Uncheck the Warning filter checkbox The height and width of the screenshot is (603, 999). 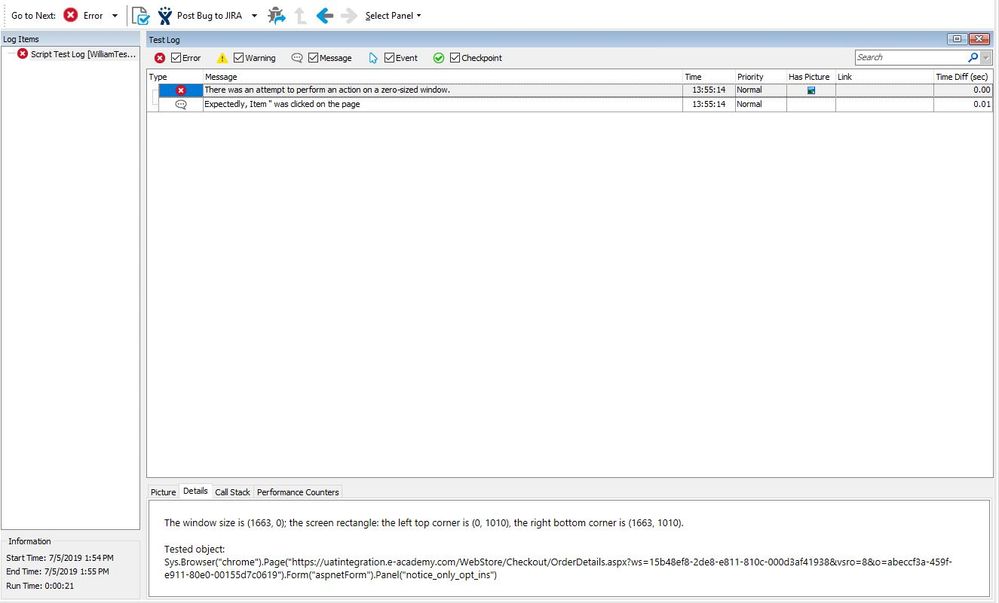coord(239,57)
